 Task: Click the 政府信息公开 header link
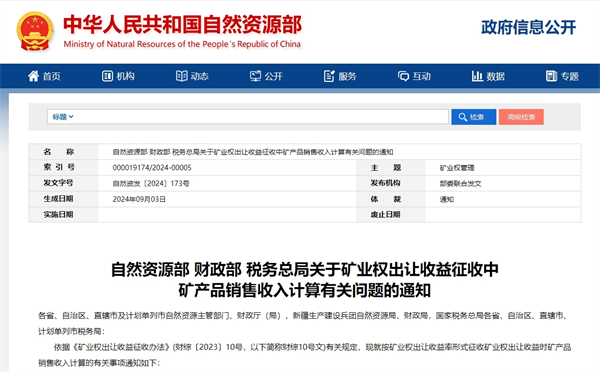[x=528, y=27]
